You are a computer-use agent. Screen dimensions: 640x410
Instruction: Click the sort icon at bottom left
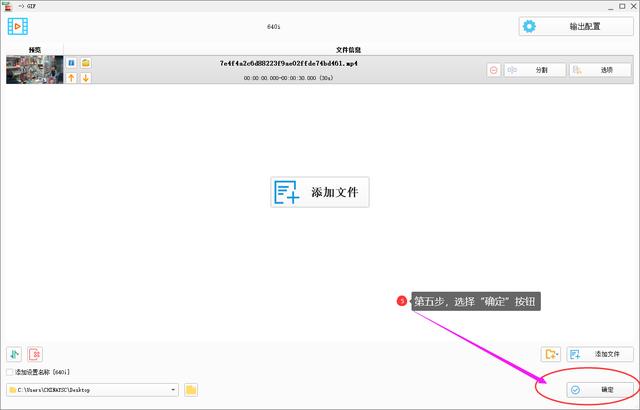click(14, 354)
